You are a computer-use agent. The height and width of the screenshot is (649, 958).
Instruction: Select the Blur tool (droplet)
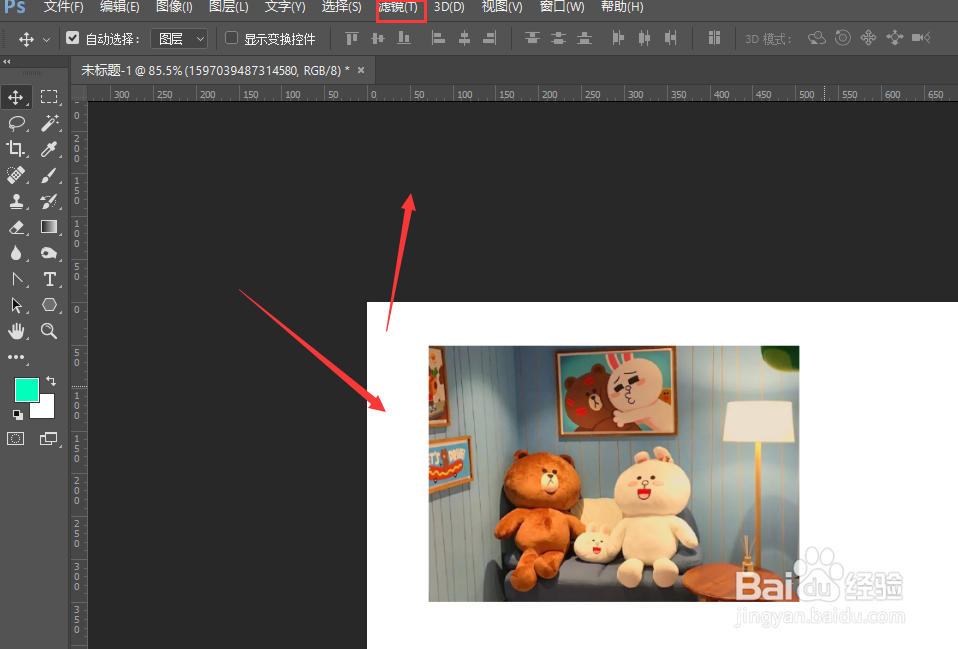pyautogui.click(x=16, y=253)
